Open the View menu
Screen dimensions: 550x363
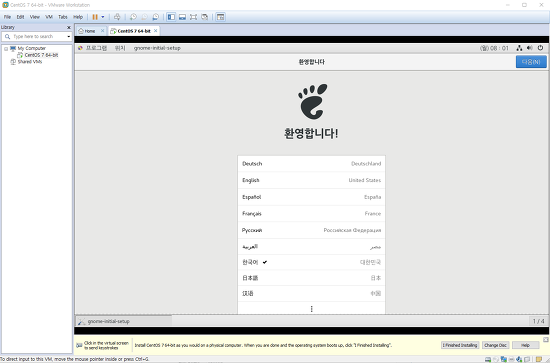pyautogui.click(x=35, y=17)
